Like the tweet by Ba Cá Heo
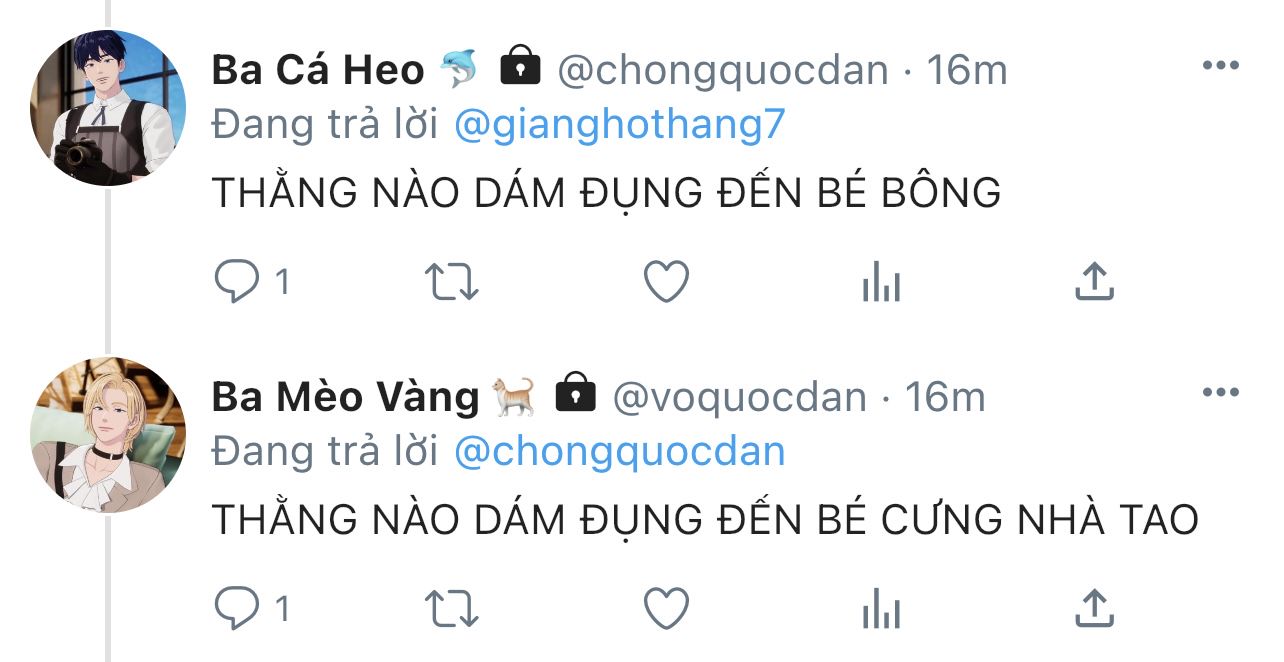This screenshot has height=662, width=1284. (x=666, y=282)
